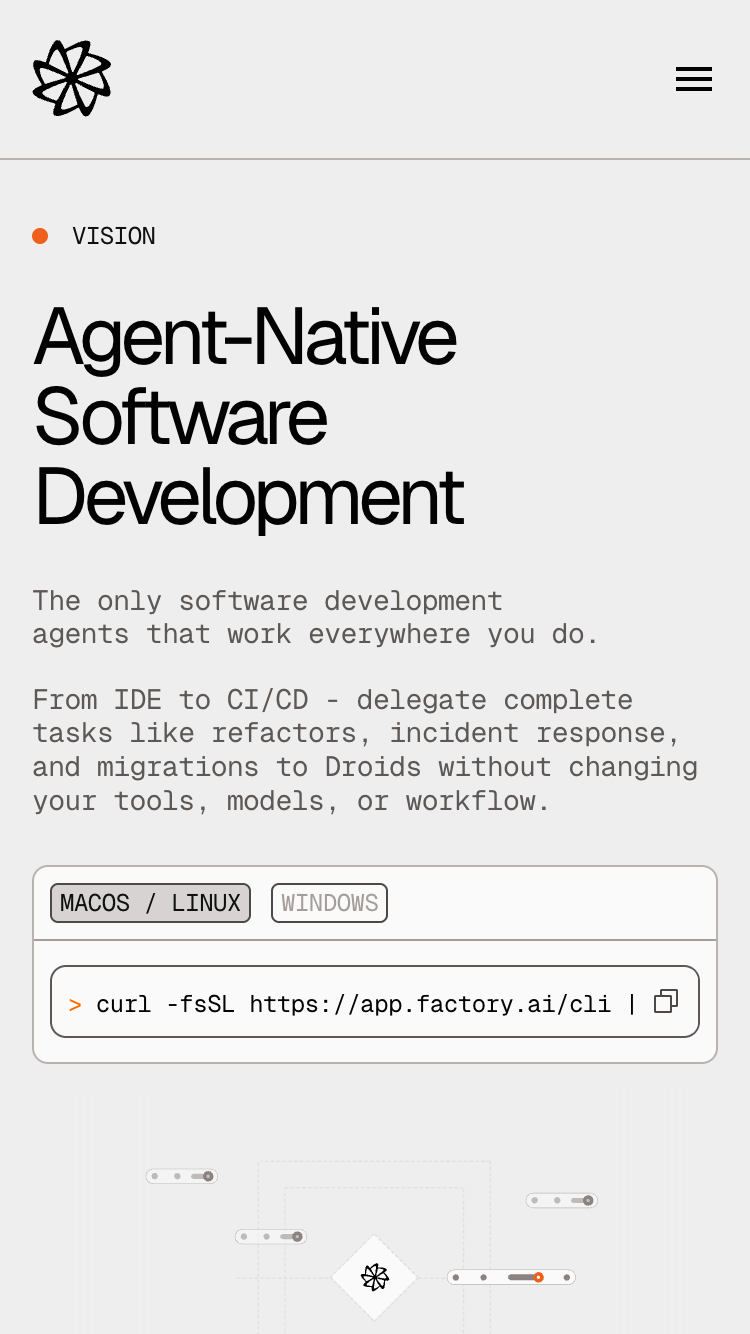Click the orange prompt chevron before curl
Screen dimensions: 750x1334
[x=75, y=1004]
